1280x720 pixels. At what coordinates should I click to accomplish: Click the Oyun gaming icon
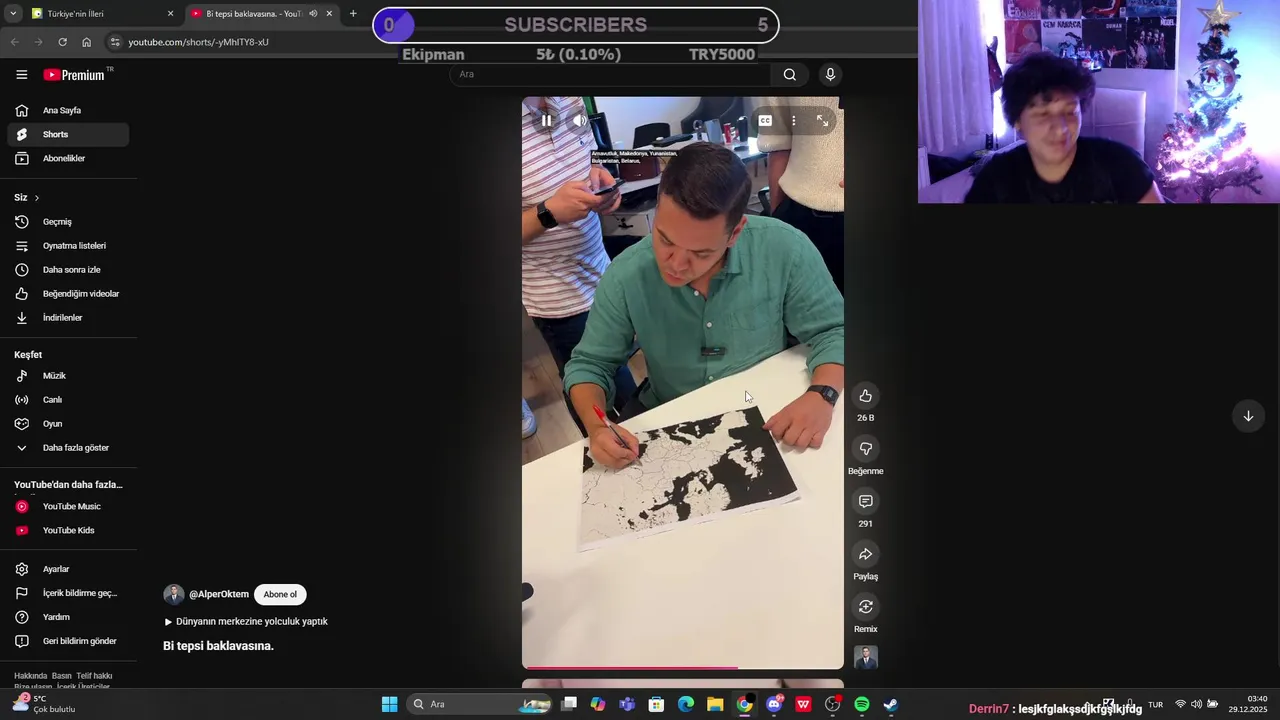(22, 424)
